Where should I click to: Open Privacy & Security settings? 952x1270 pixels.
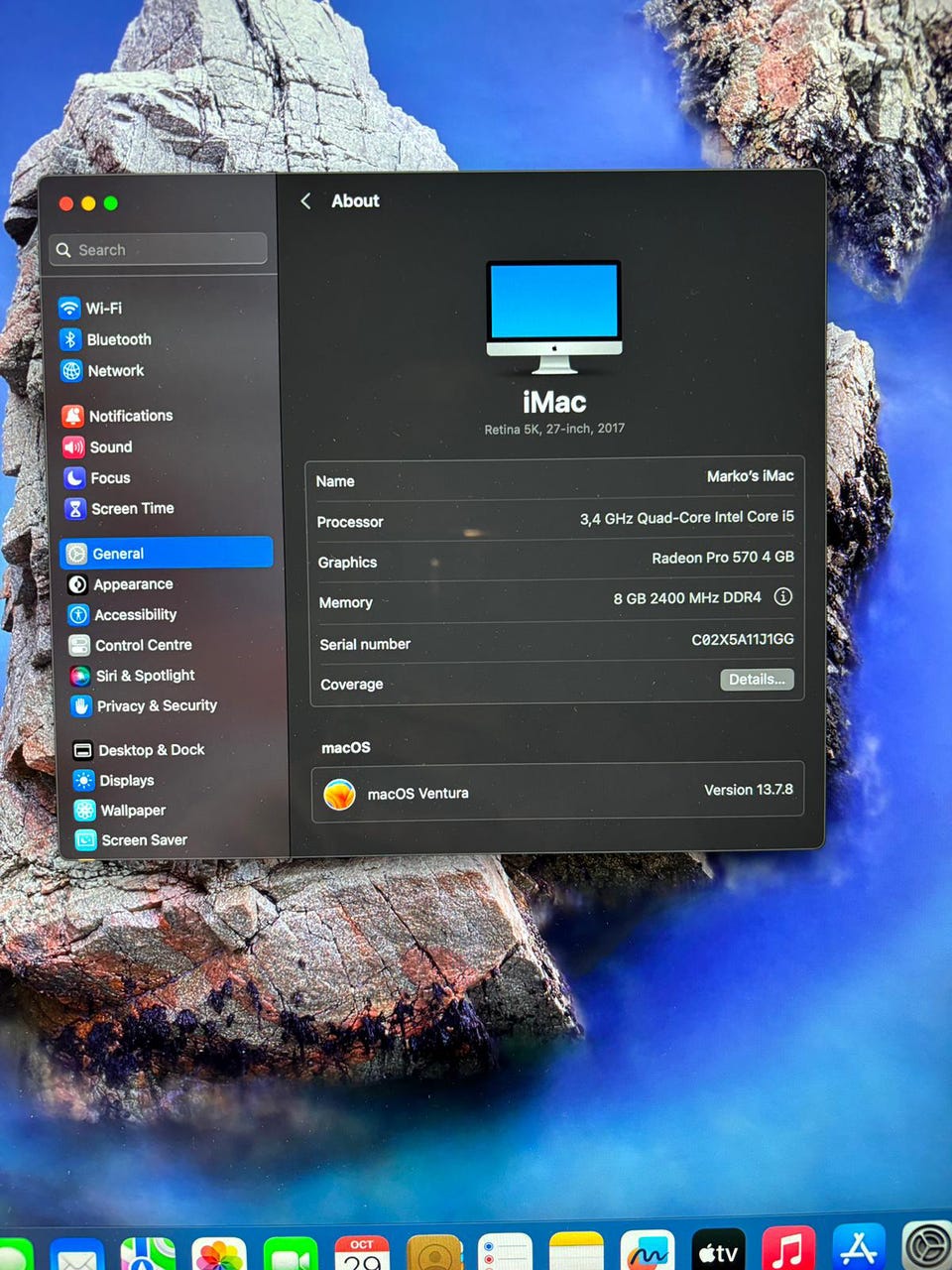(145, 705)
